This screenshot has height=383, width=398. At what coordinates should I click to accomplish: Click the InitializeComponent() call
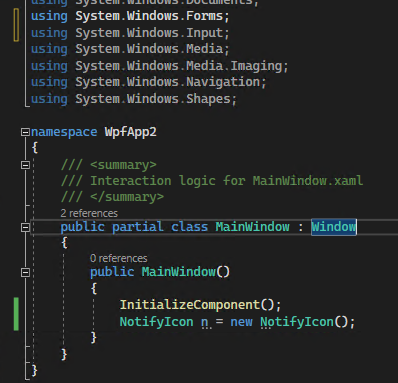click(200, 305)
